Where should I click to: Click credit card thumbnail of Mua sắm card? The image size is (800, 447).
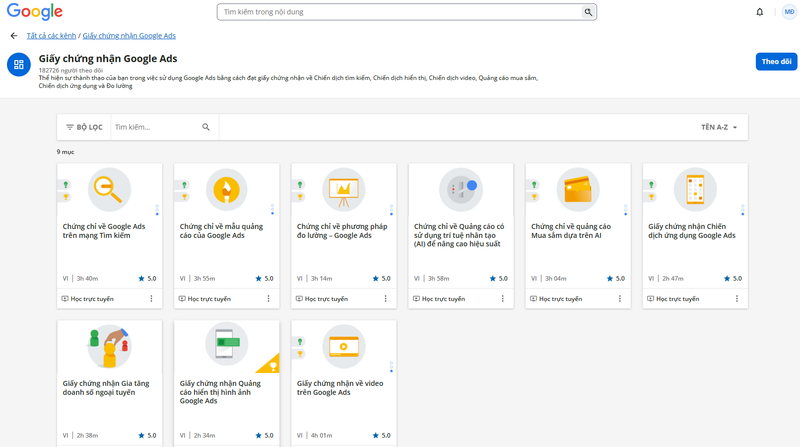point(578,189)
